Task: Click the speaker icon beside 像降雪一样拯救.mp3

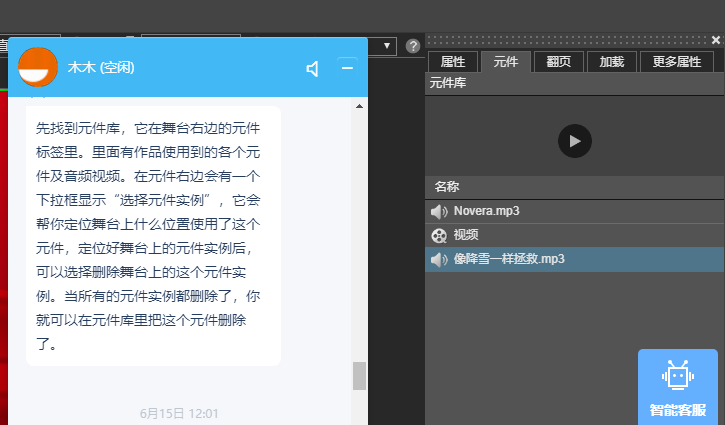Action: pos(439,260)
